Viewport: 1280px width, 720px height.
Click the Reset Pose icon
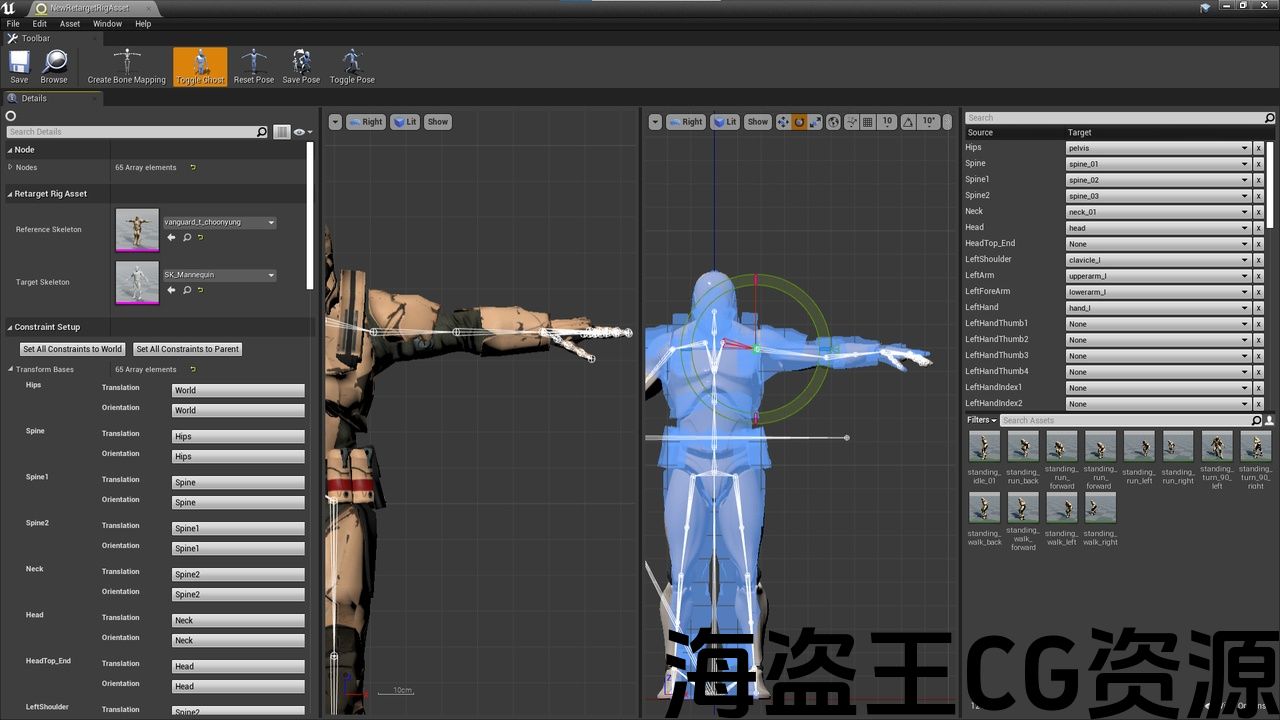[254, 65]
